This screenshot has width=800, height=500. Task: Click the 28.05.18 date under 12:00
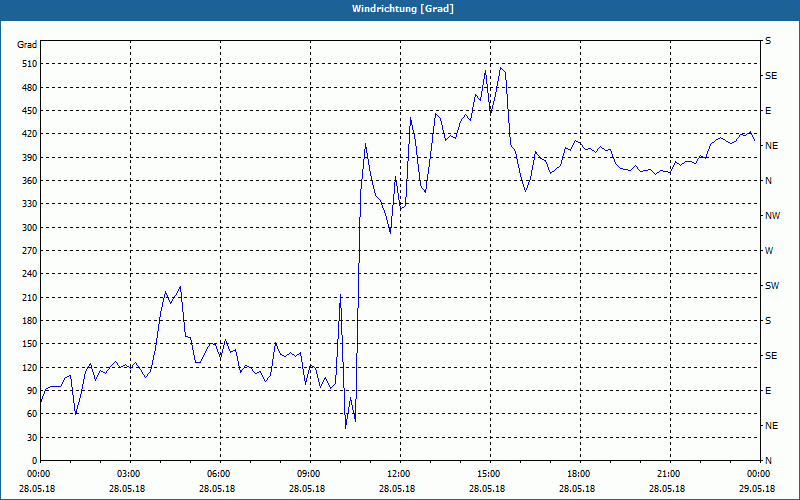[x=396, y=489]
